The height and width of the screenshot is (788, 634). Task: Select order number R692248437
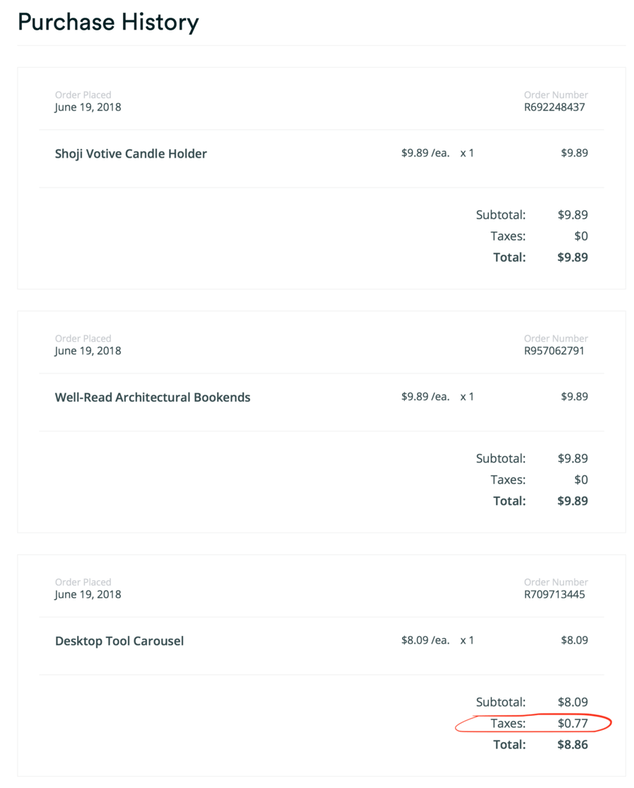(554, 107)
